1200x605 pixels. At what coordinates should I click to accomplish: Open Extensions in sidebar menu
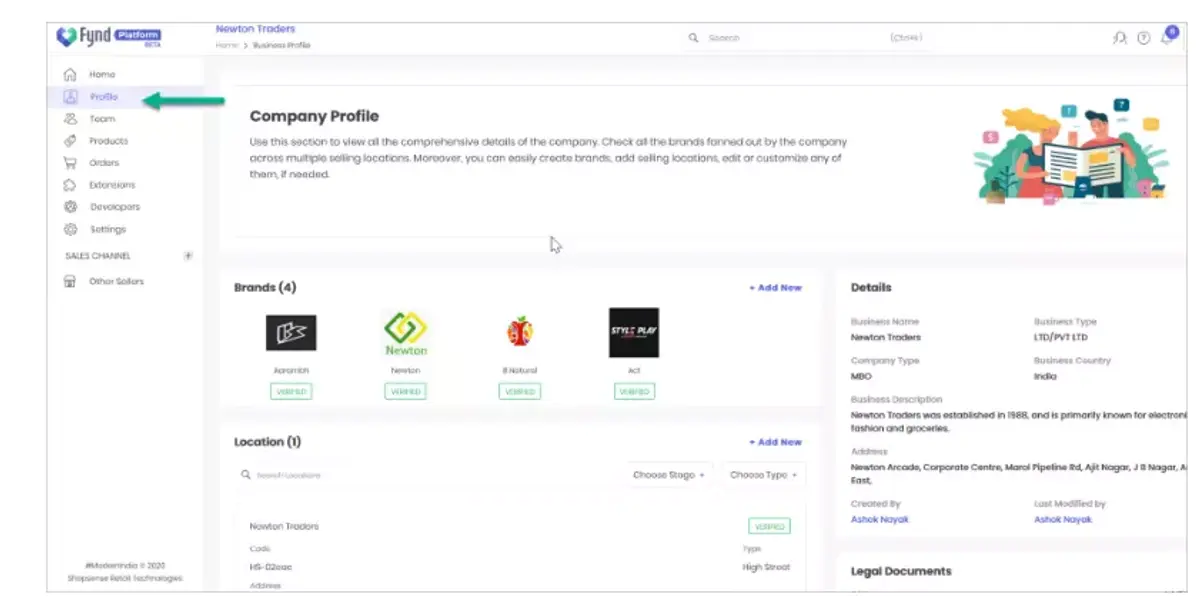pyautogui.click(x=112, y=185)
